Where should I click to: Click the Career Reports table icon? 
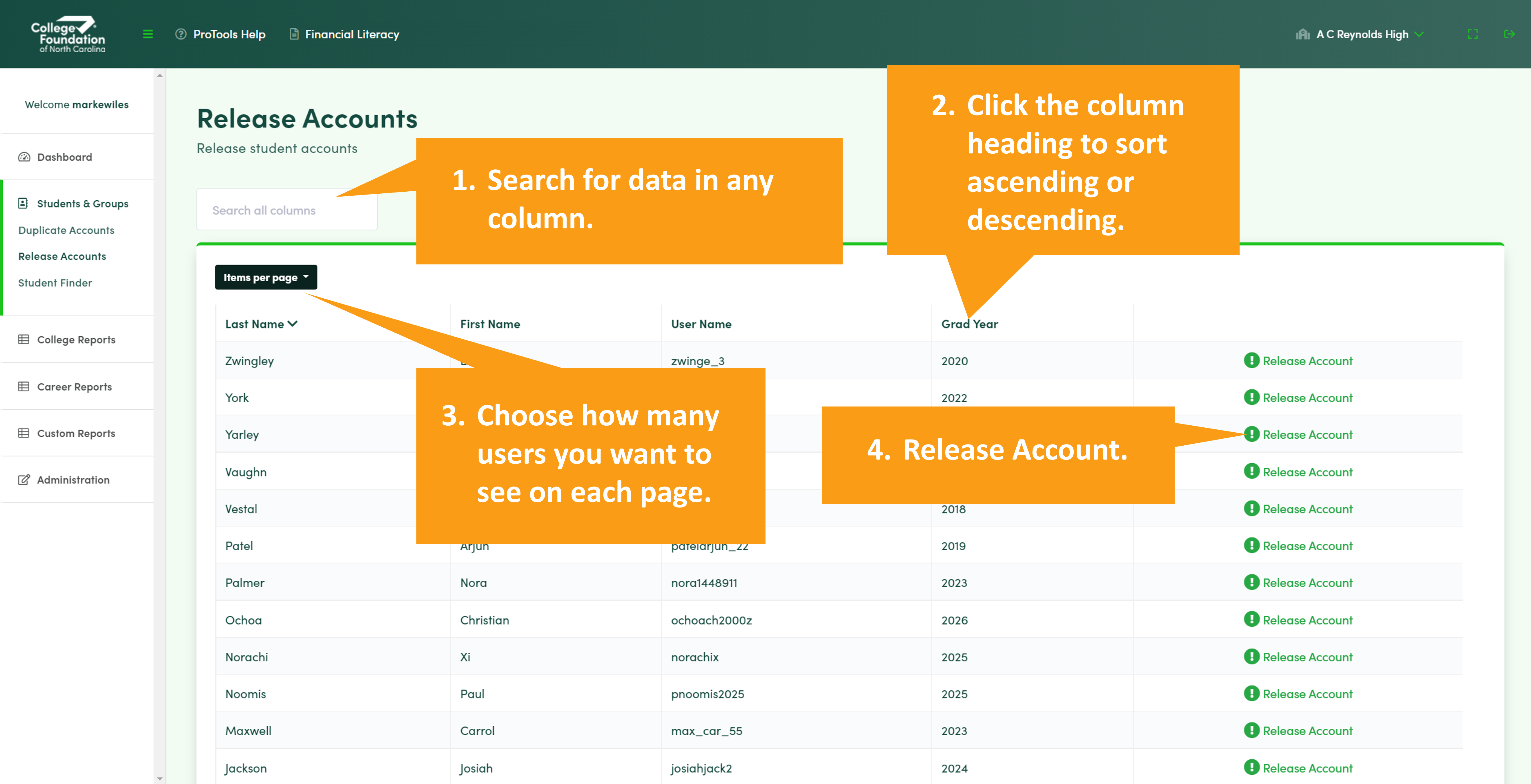24,386
